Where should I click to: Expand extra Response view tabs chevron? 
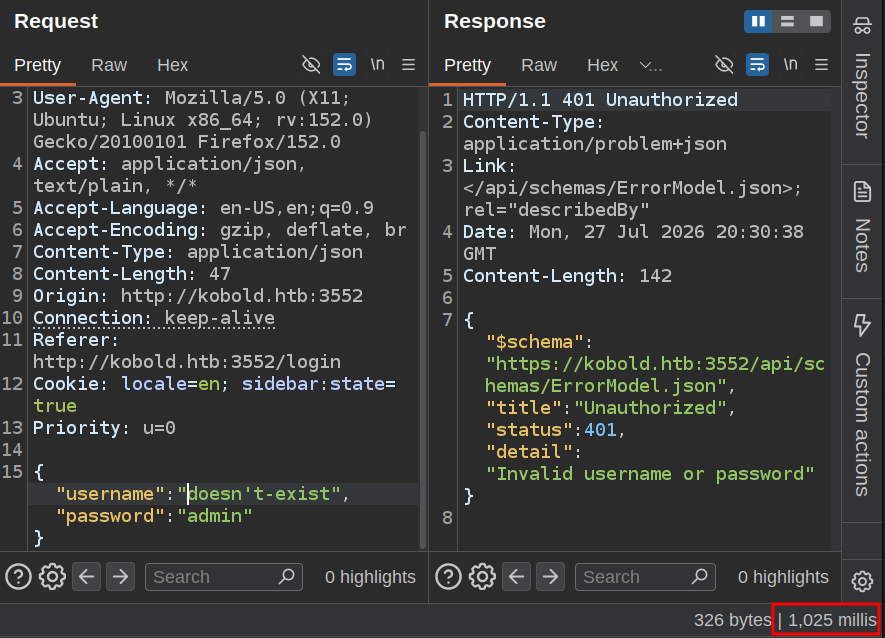(x=650, y=65)
